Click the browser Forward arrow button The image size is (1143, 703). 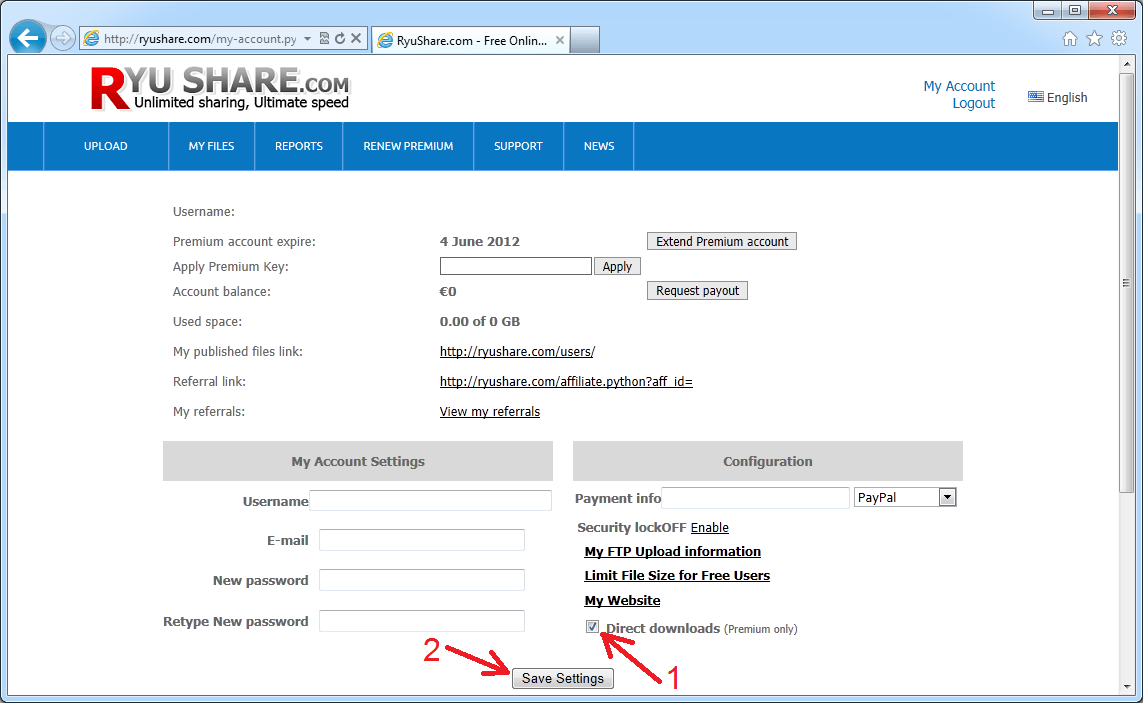coord(63,38)
